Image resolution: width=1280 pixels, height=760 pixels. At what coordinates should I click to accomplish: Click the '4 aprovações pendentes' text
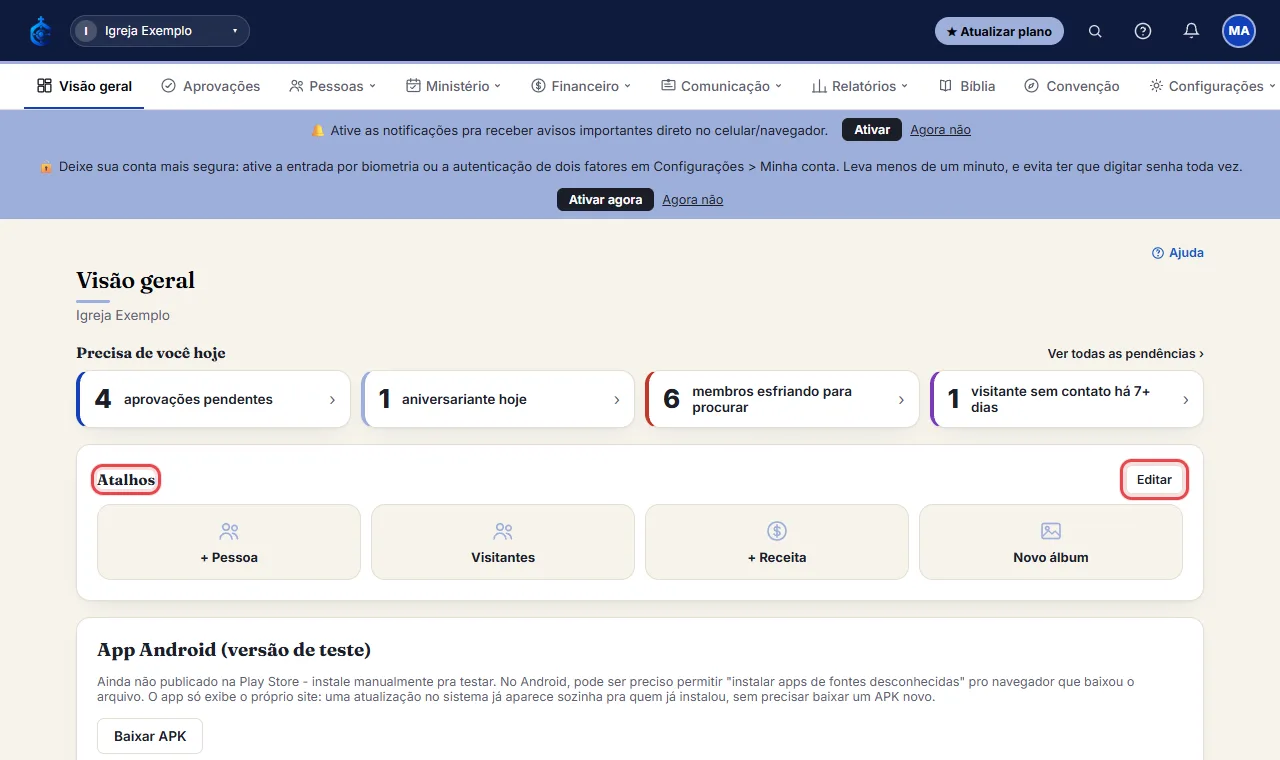pyautogui.click(x=184, y=400)
